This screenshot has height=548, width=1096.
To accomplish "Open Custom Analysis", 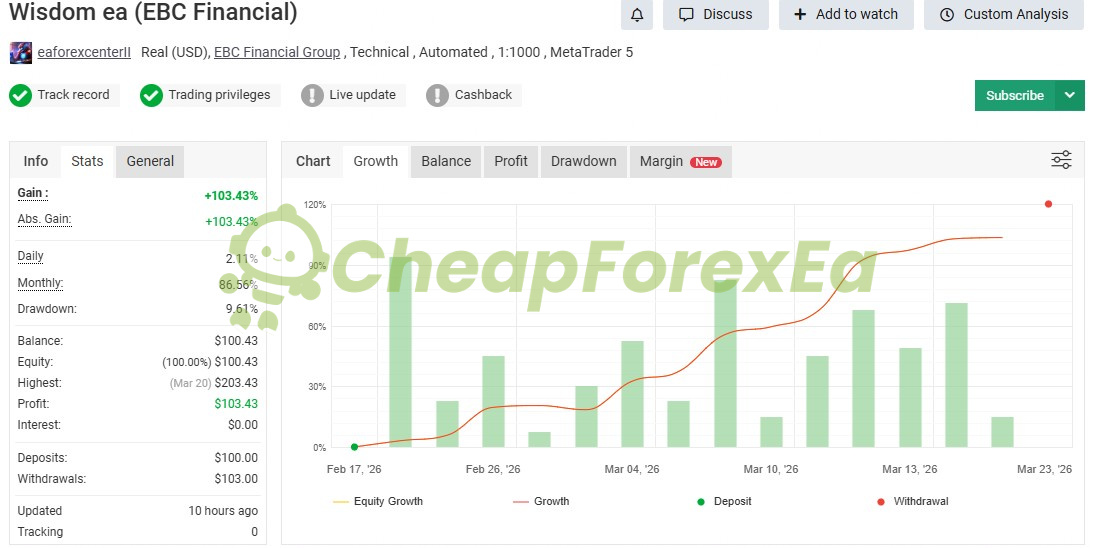I will (1004, 14).
